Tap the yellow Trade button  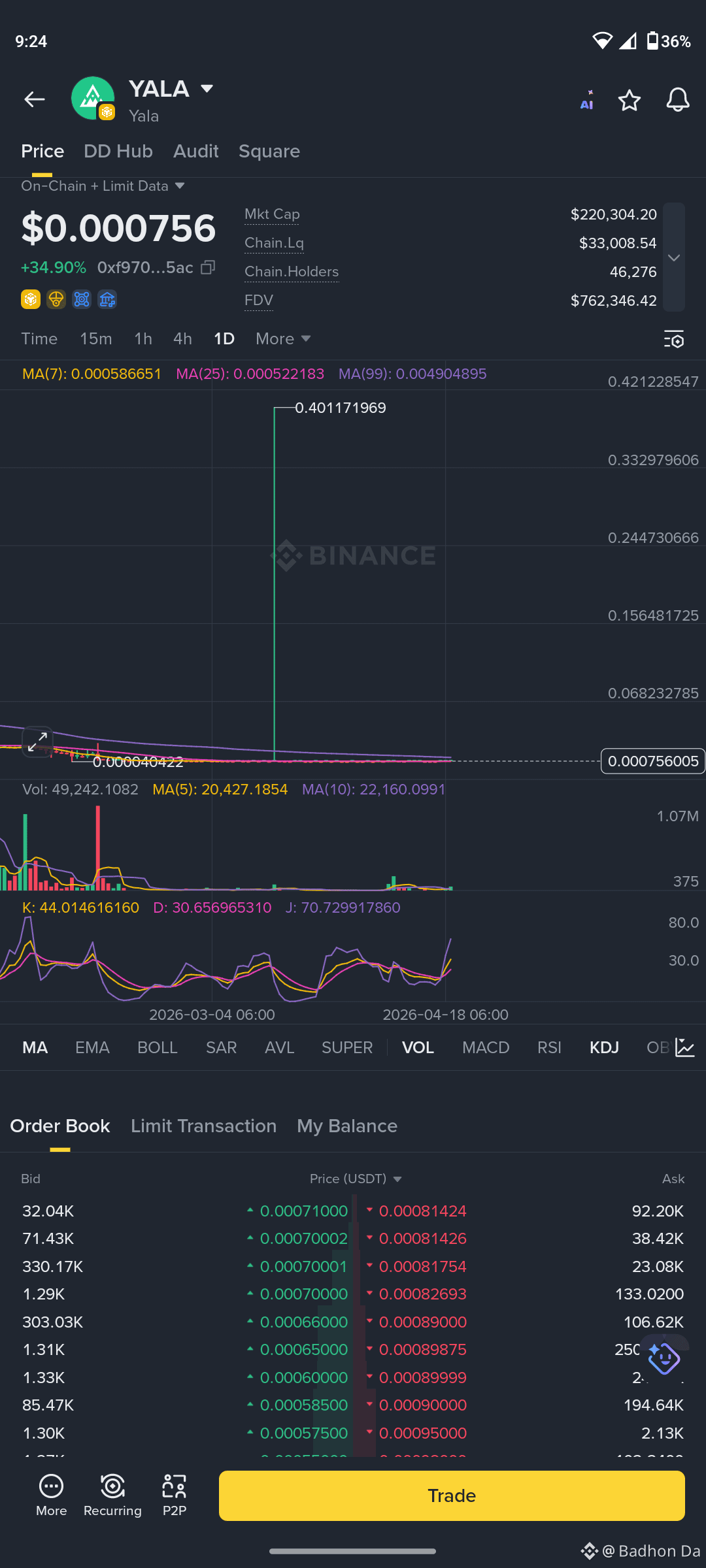point(452,1495)
